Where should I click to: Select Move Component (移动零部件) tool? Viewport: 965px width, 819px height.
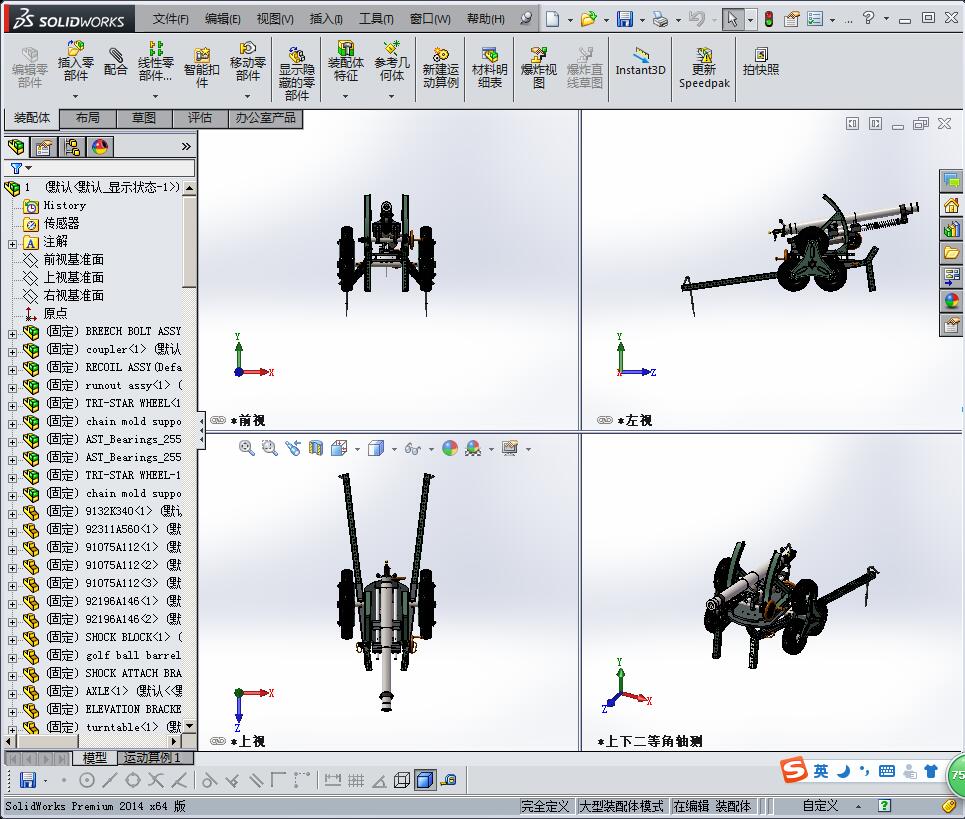(247, 62)
